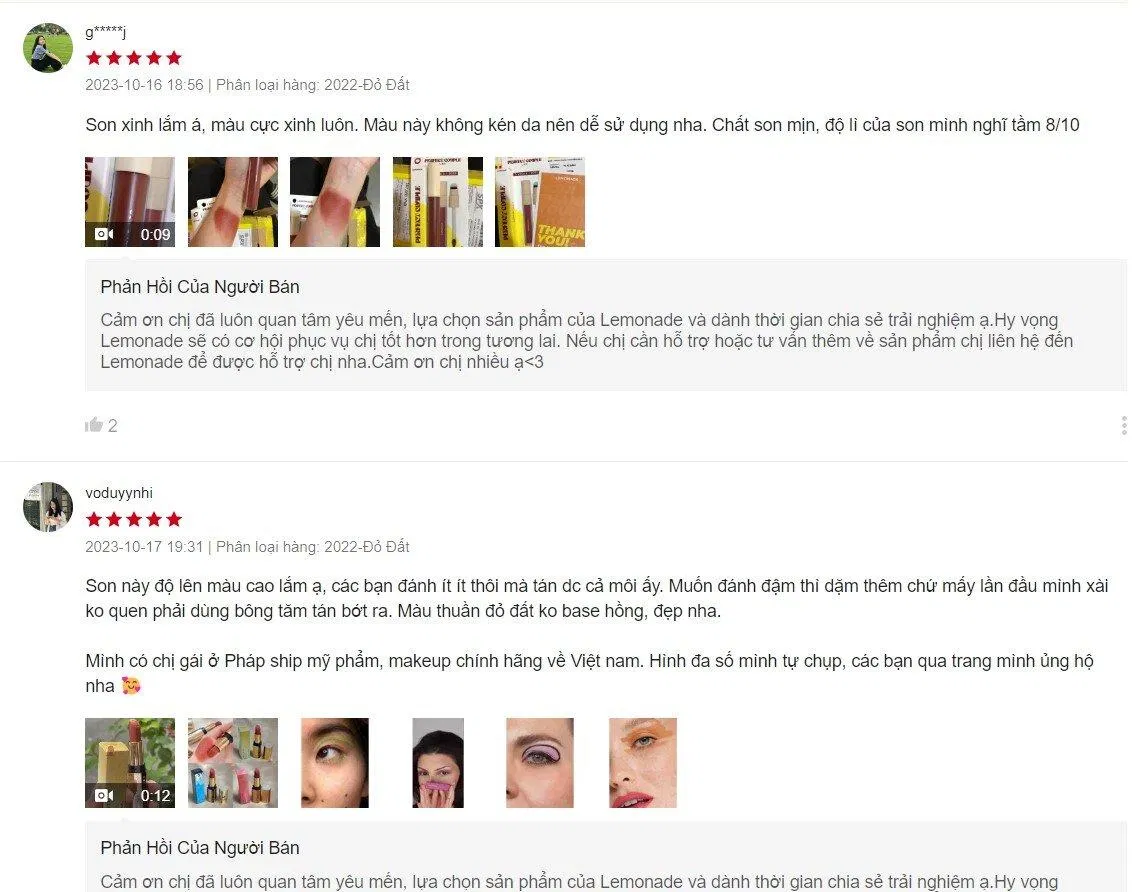
Task: Open the photo of woman holding pink product
Action: tap(437, 762)
